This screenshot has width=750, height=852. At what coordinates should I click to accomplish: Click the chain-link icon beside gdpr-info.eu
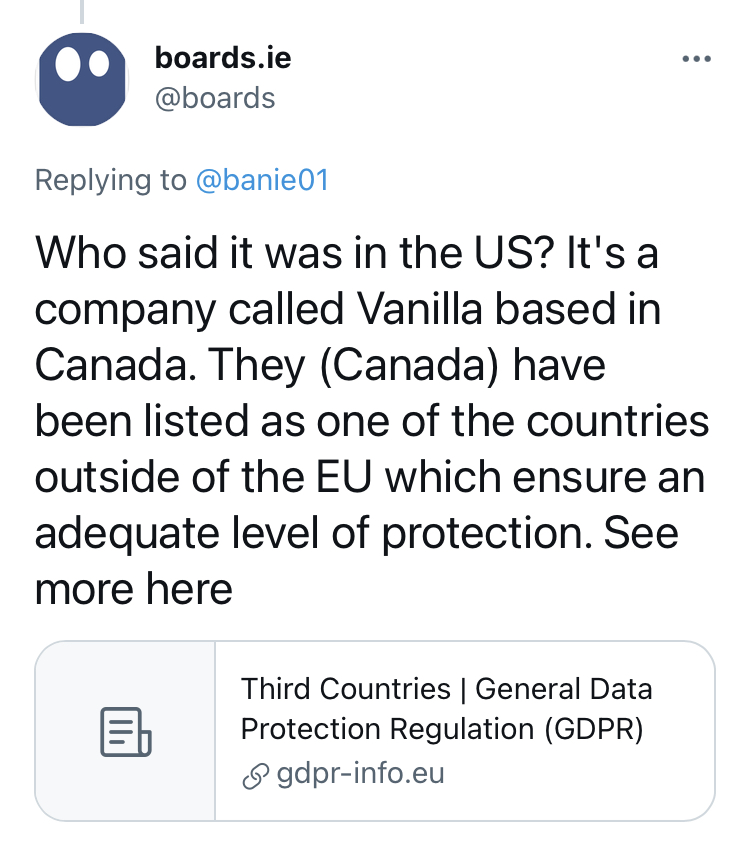click(x=255, y=775)
